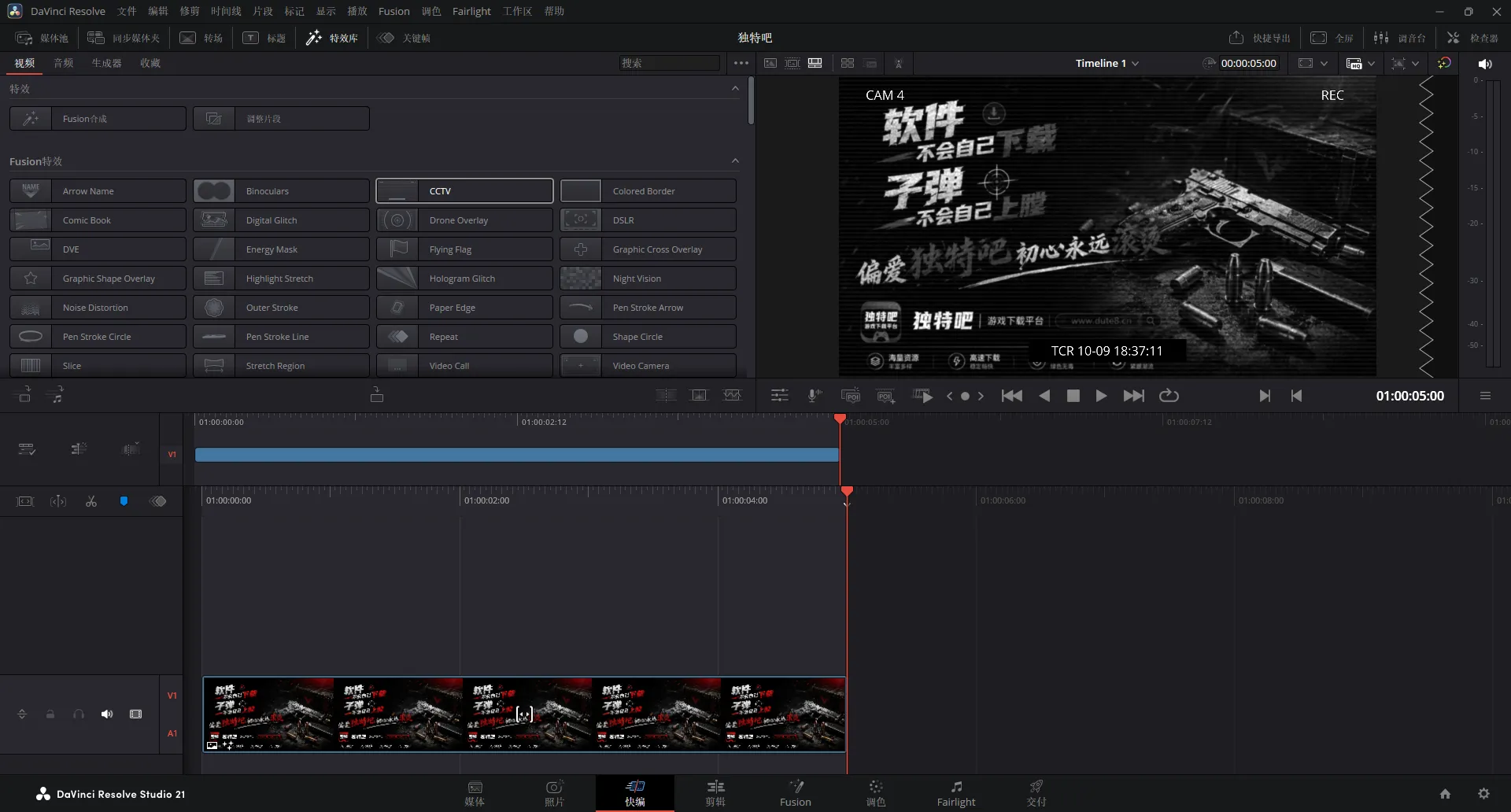Select the Fusion合成 effect
The height and width of the screenshot is (812, 1511).
pos(98,119)
